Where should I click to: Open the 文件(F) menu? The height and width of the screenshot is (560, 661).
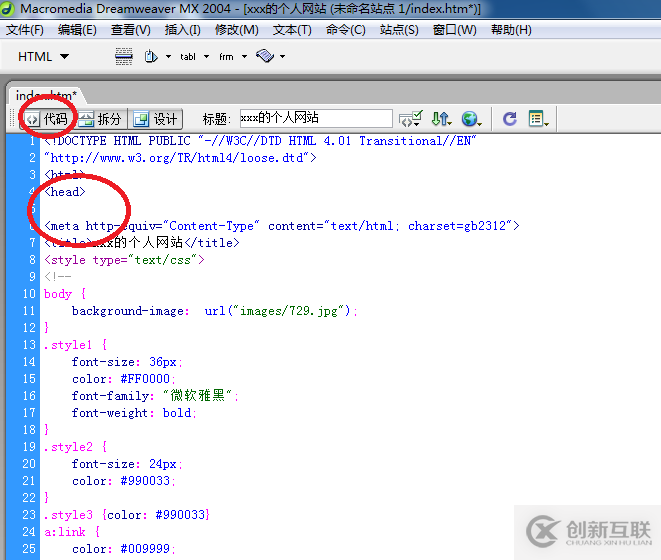pyautogui.click(x=25, y=30)
